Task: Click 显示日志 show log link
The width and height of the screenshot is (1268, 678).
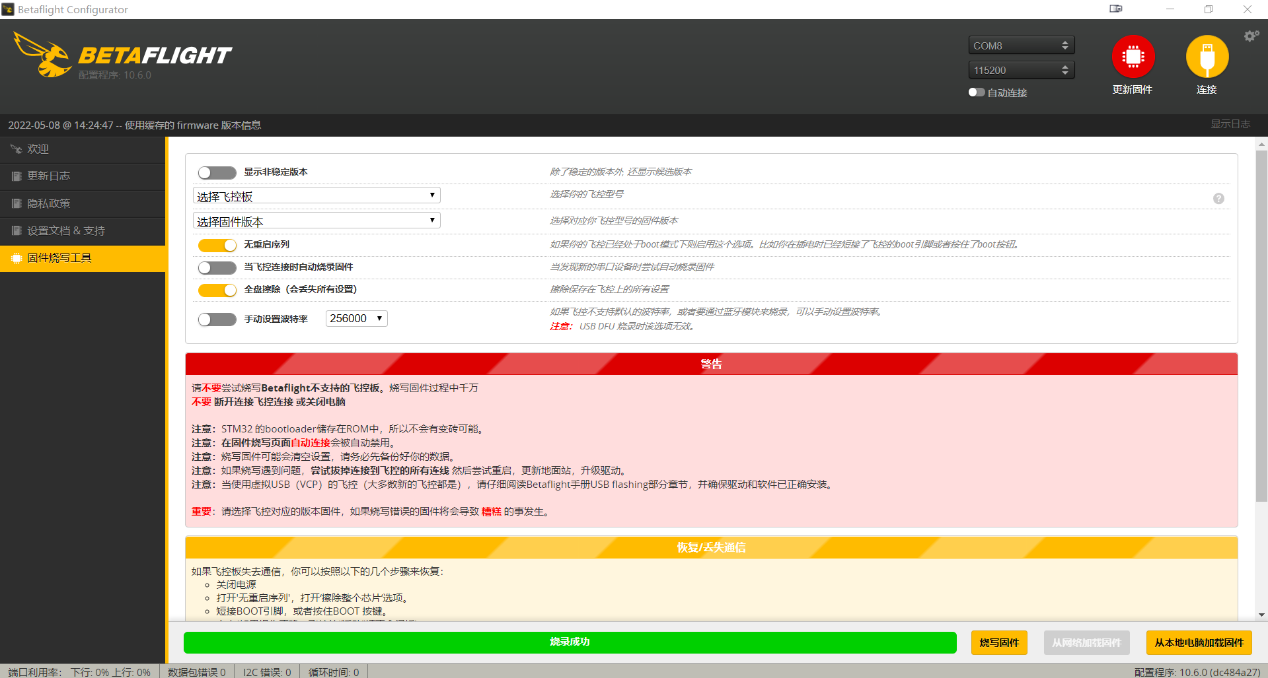Action: click(x=1229, y=124)
